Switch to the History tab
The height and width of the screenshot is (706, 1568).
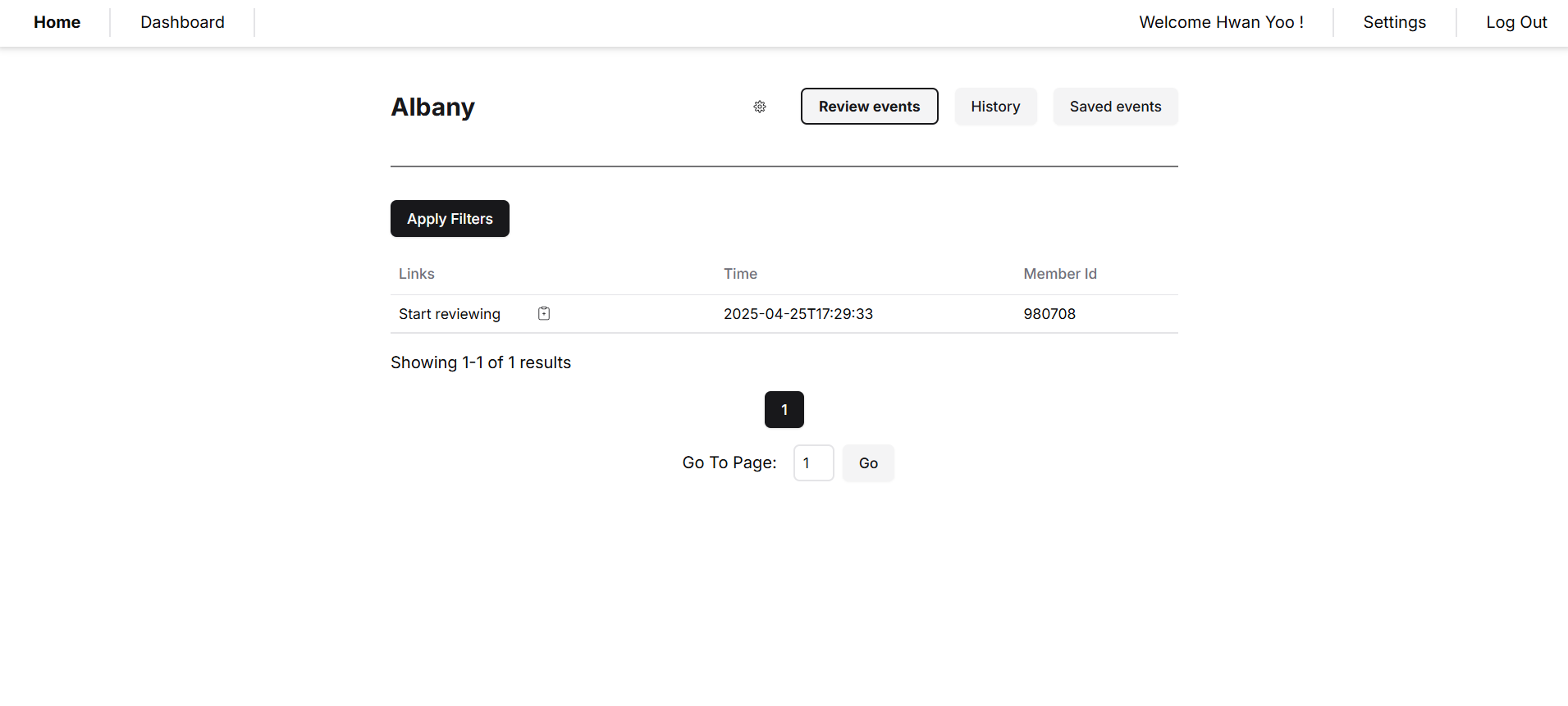tap(995, 107)
